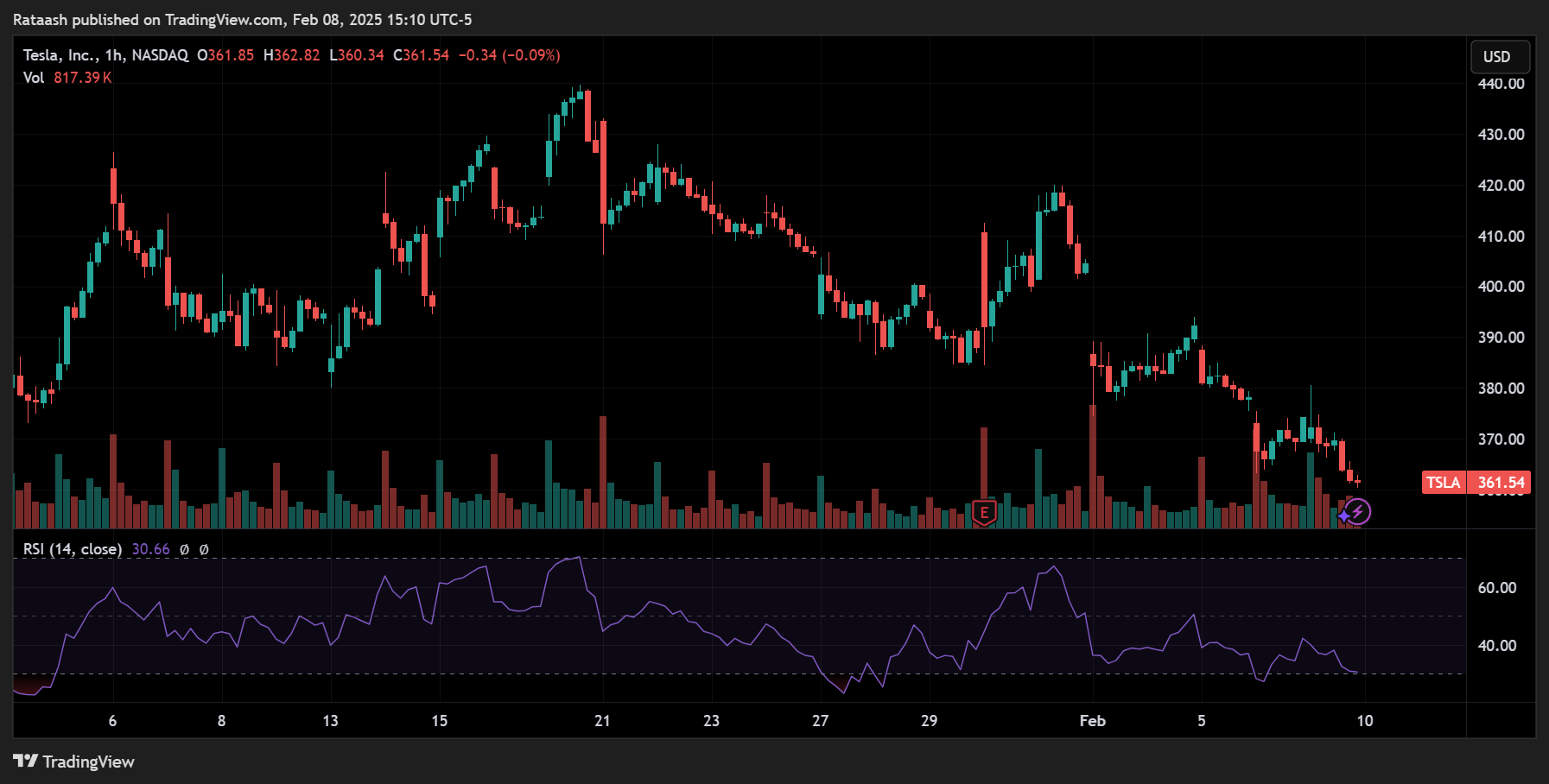Click the TradingView logo at bottom

point(74,762)
